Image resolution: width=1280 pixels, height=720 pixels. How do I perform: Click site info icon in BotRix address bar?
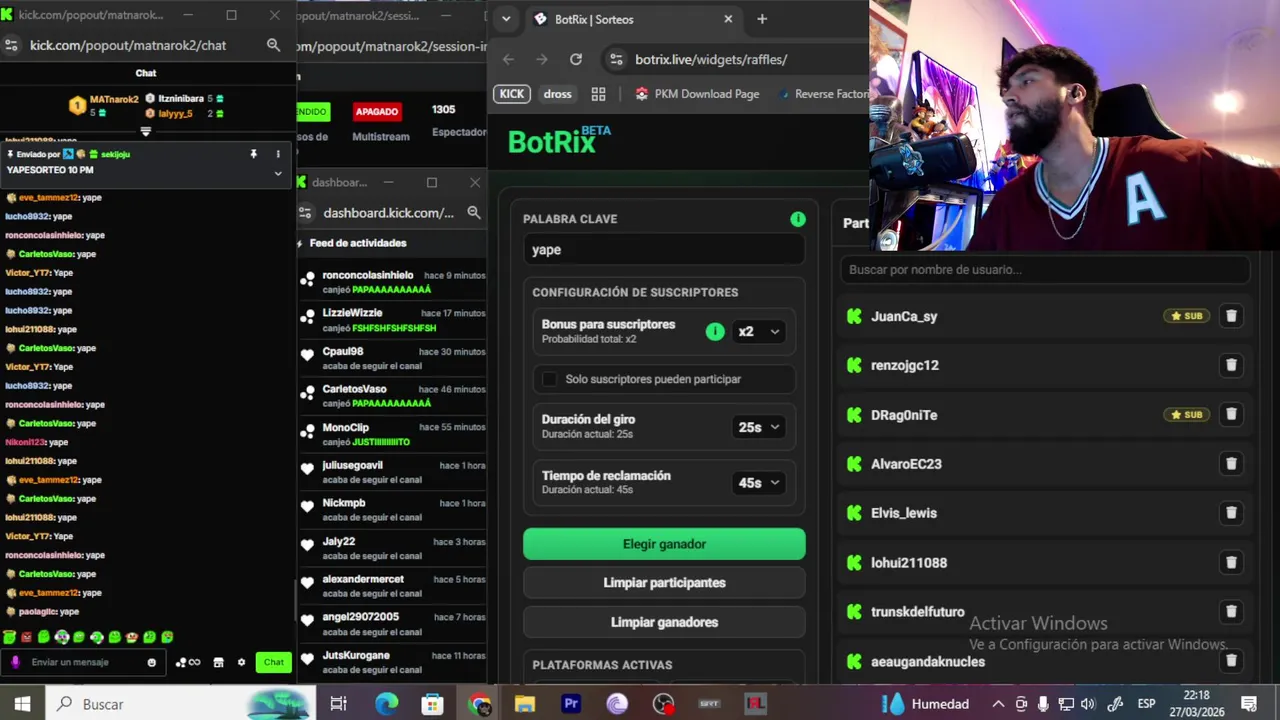[x=616, y=59]
